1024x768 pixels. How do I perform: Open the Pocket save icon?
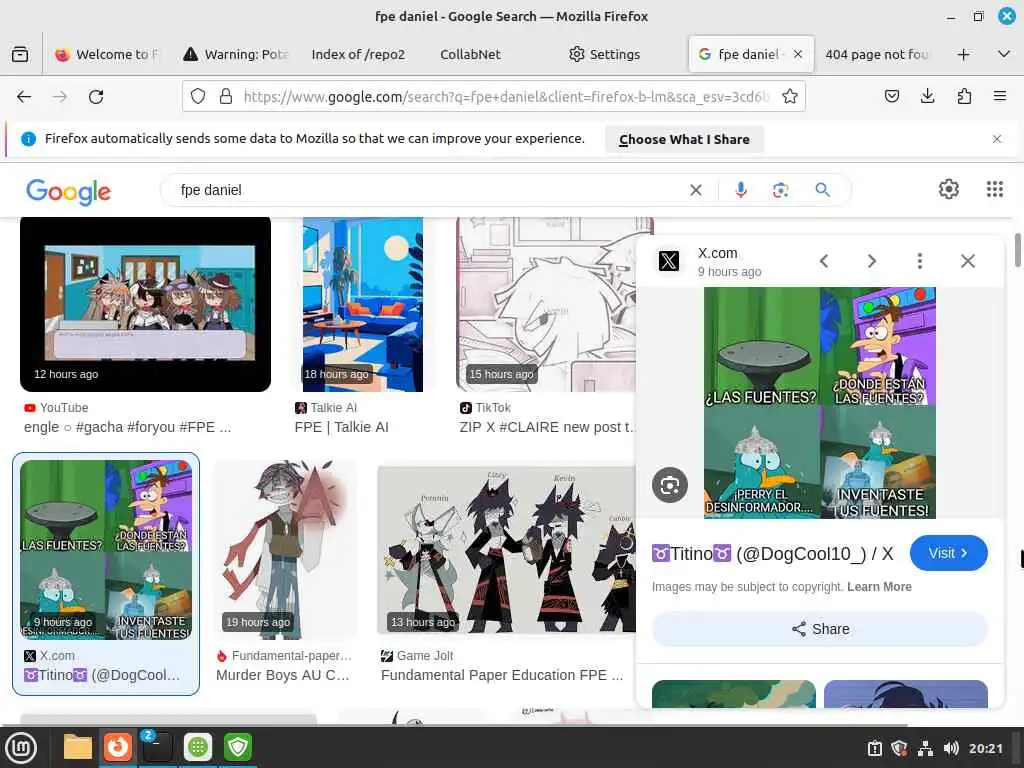coord(891,97)
